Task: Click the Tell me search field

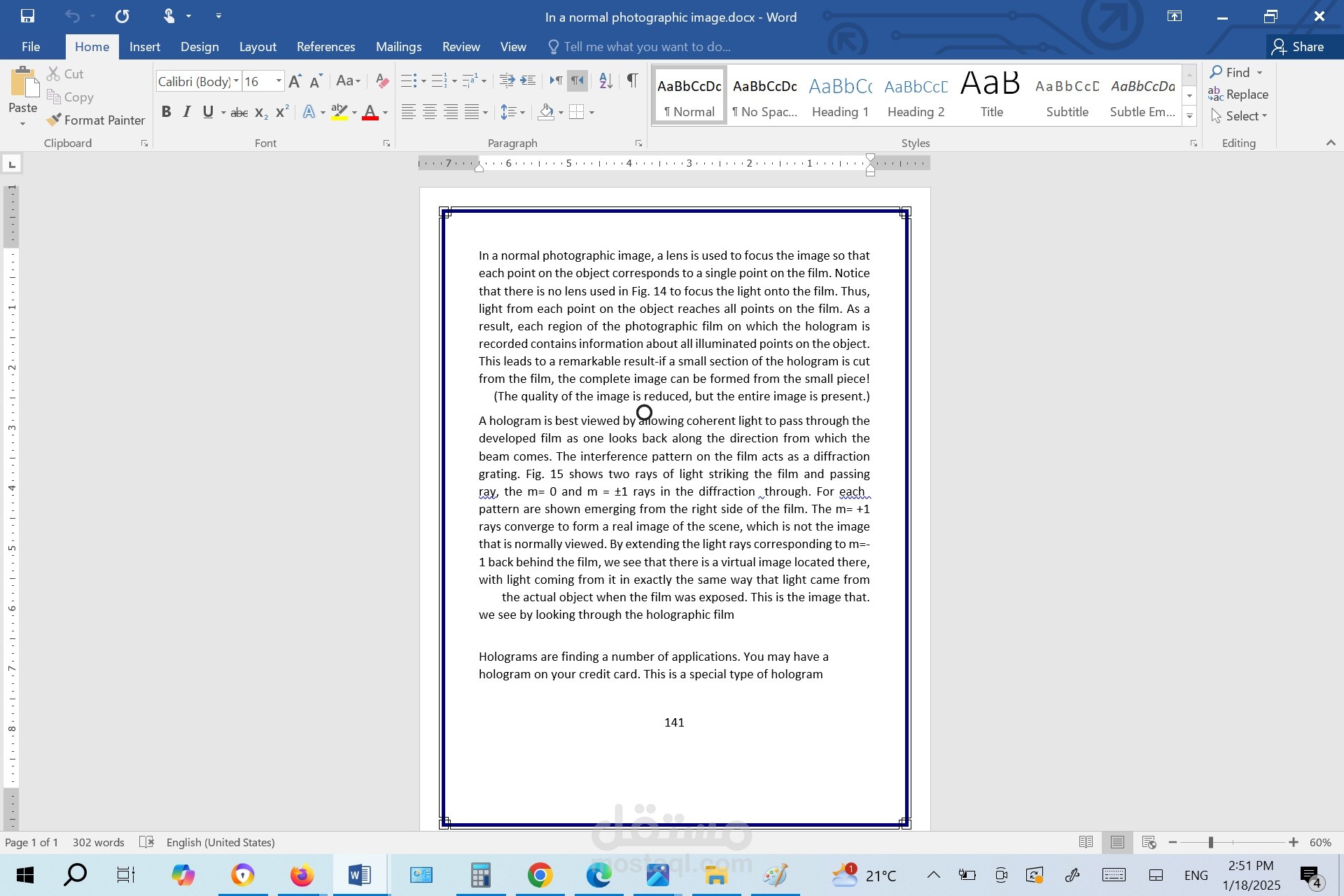Action: (646, 47)
